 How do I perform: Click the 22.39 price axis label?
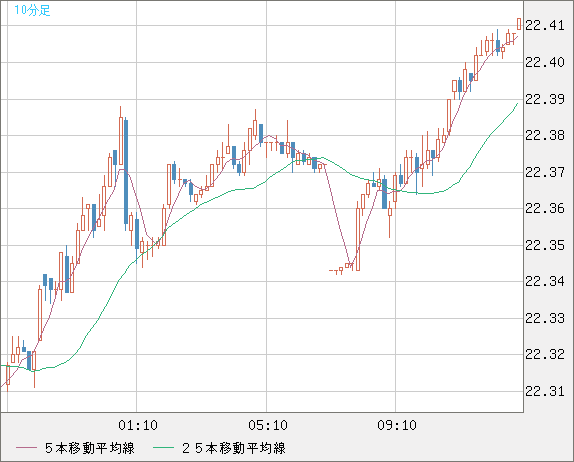545,99
